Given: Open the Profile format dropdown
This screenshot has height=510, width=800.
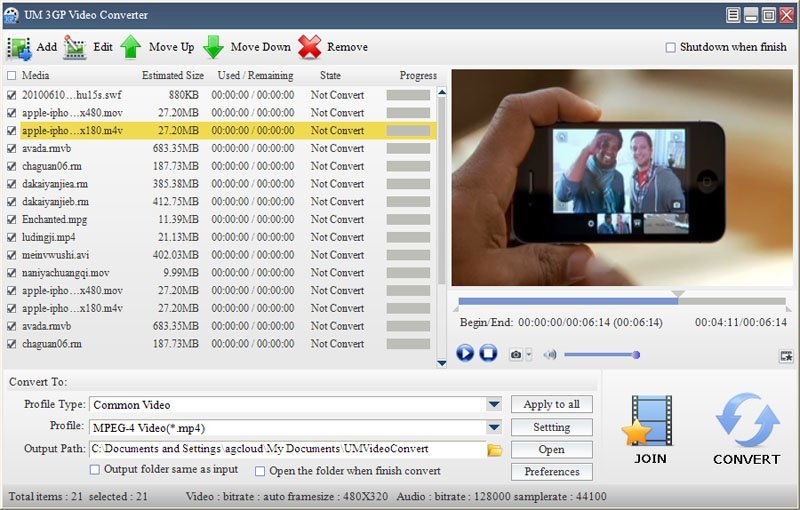Looking at the screenshot, I should pyautogui.click(x=494, y=428).
